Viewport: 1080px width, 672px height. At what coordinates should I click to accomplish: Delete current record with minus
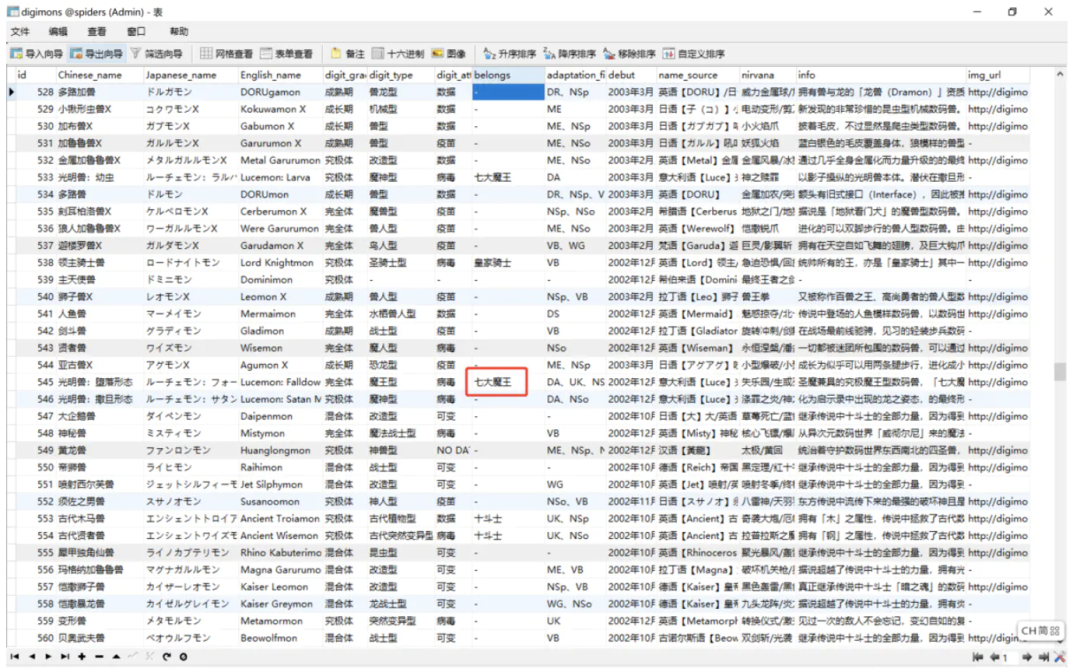(x=99, y=657)
